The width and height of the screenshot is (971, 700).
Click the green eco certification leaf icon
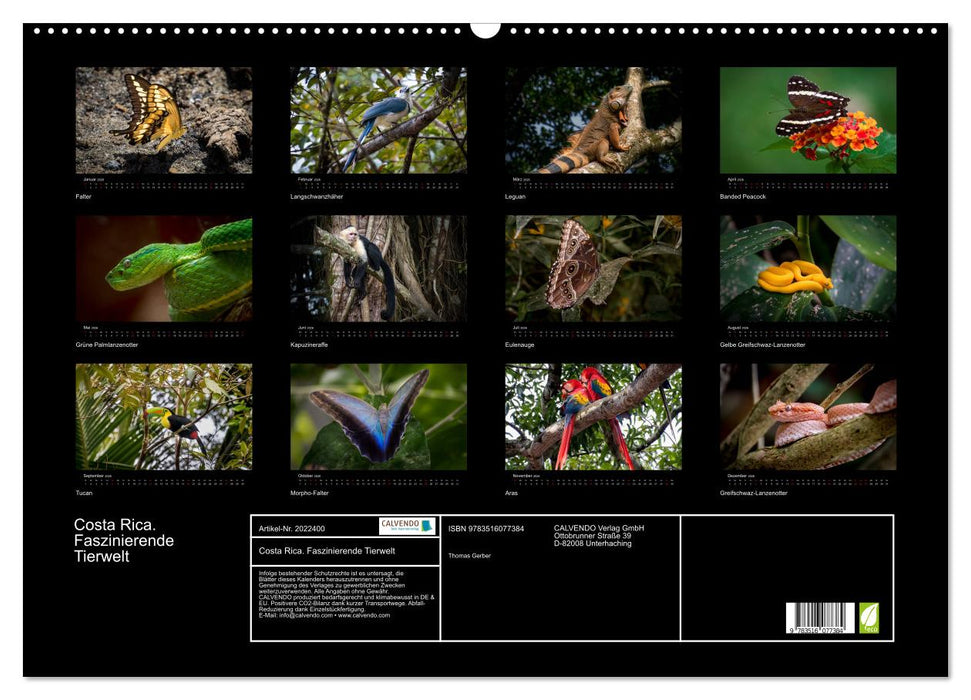pos(868,619)
